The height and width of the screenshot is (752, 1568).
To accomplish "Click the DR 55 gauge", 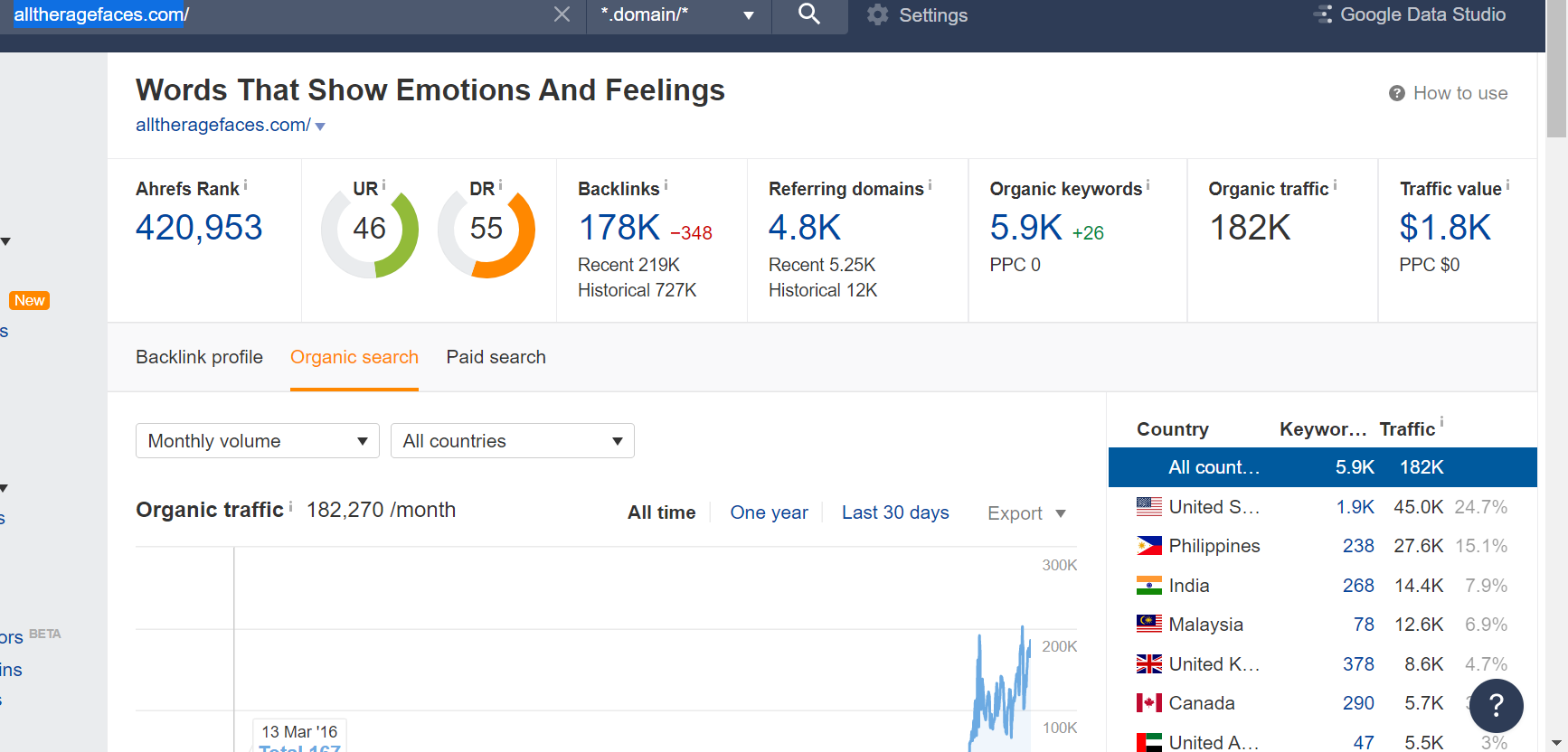I will (x=486, y=230).
